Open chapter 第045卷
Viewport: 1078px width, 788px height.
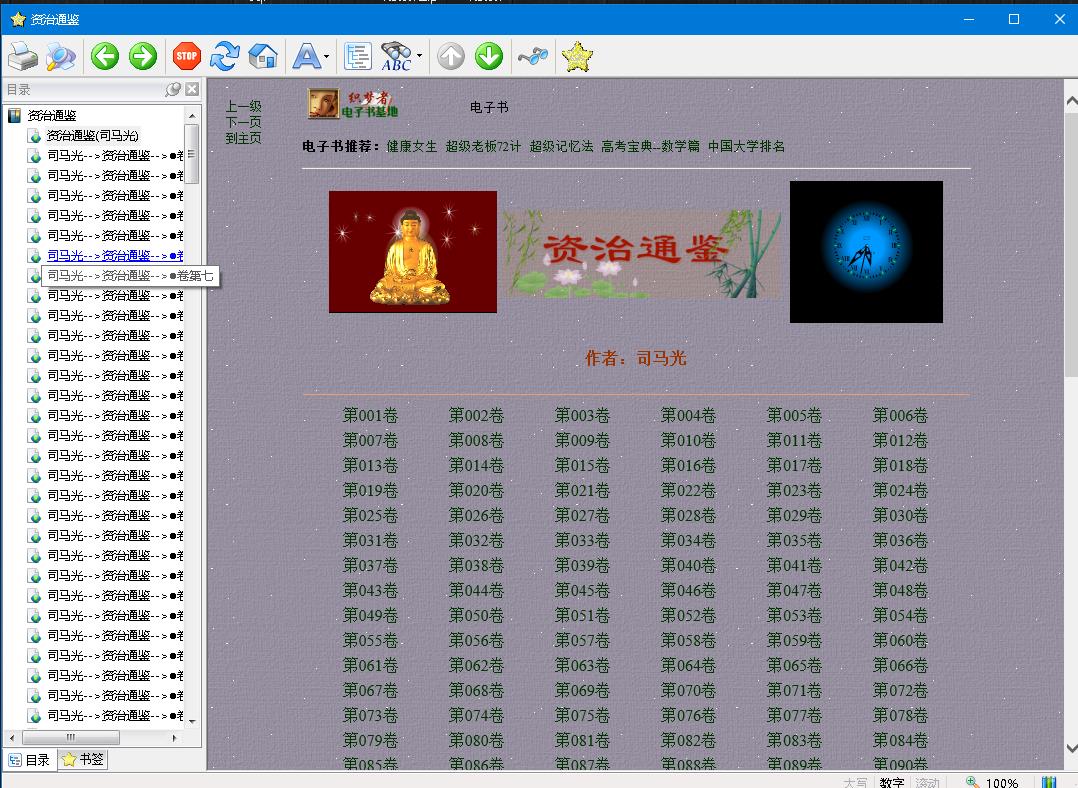coord(582,590)
